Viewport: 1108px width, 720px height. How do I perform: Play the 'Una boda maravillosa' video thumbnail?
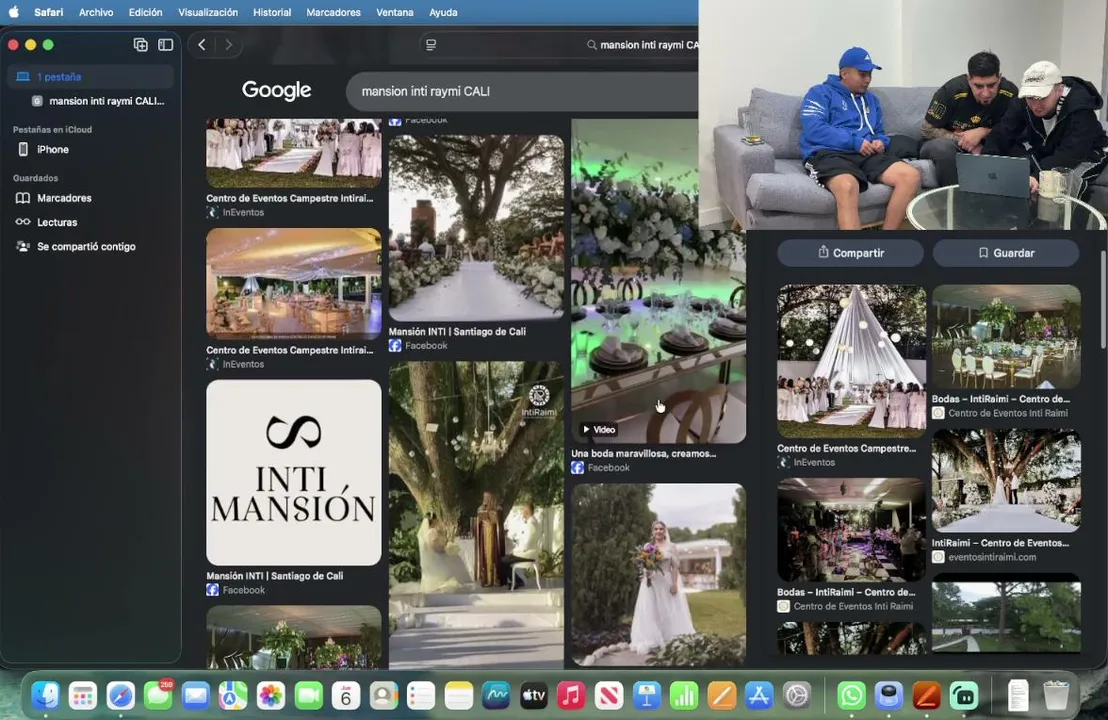pos(658,281)
